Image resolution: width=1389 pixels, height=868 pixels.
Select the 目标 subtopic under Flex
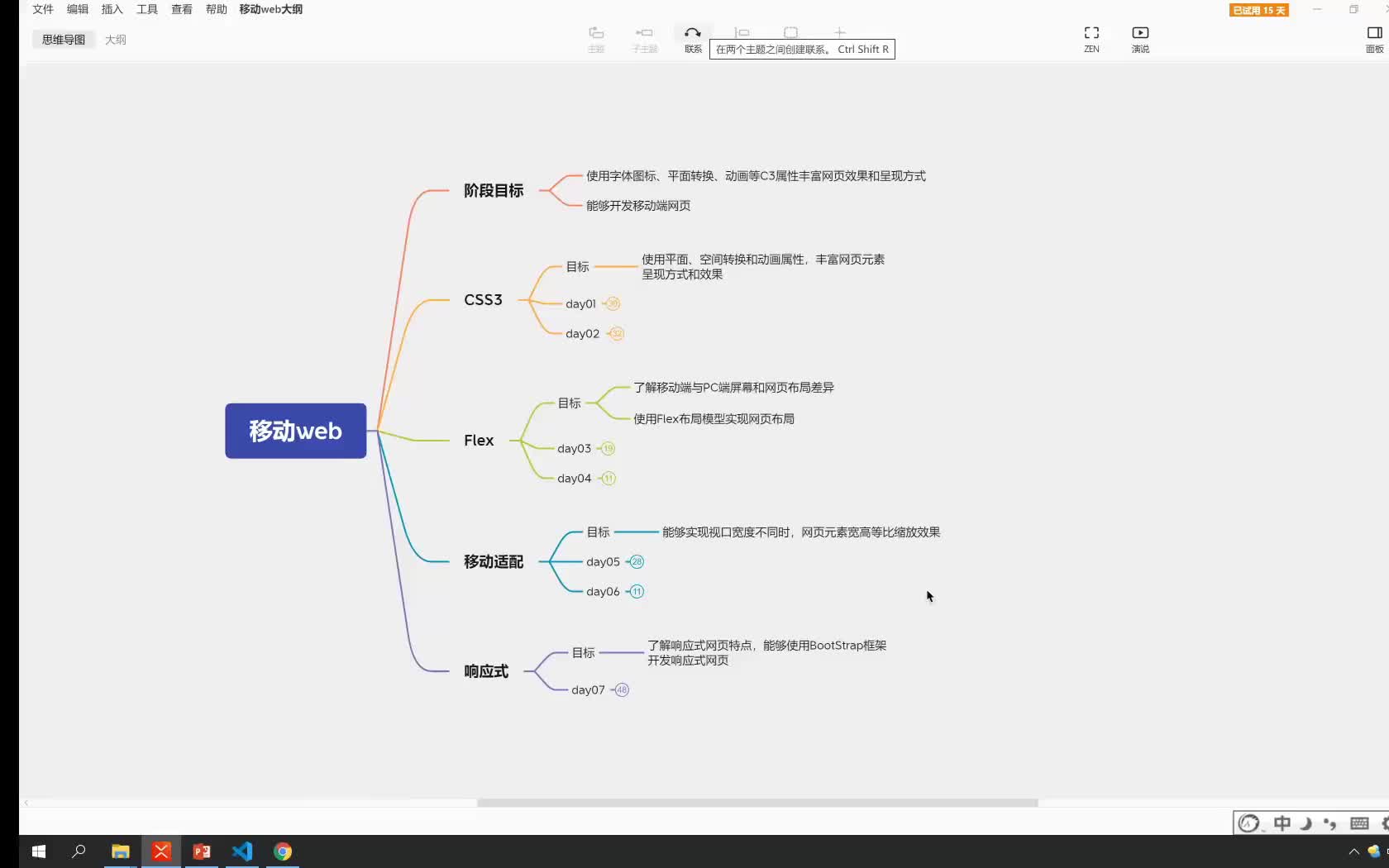click(x=569, y=403)
